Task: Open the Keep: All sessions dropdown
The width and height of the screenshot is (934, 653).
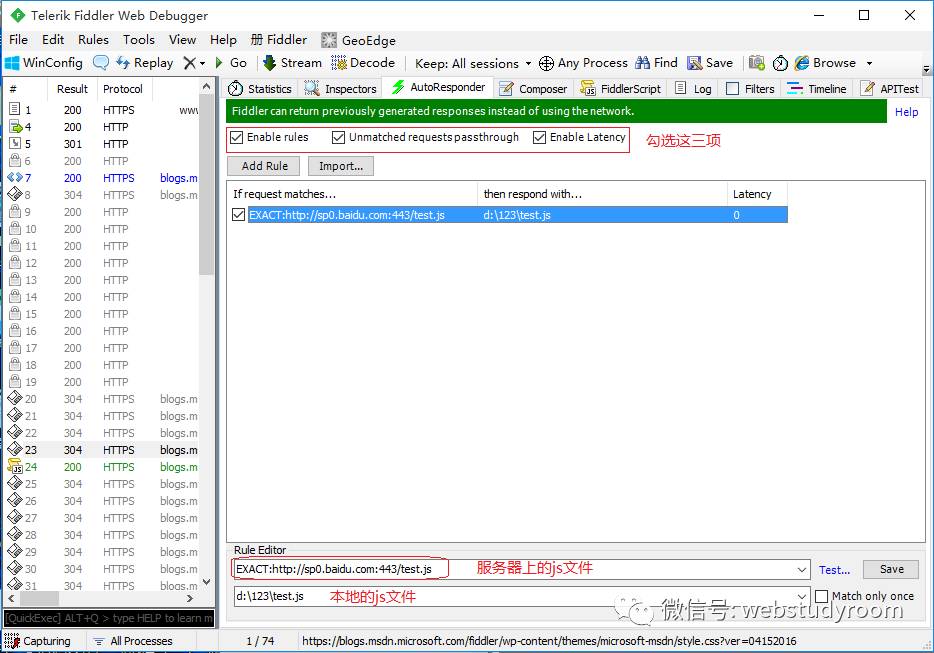Action: point(473,63)
